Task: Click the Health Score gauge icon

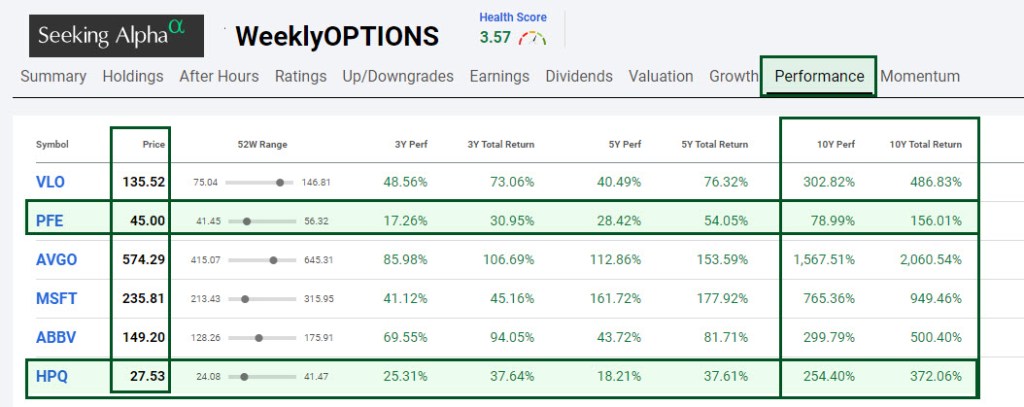Action: [x=534, y=39]
